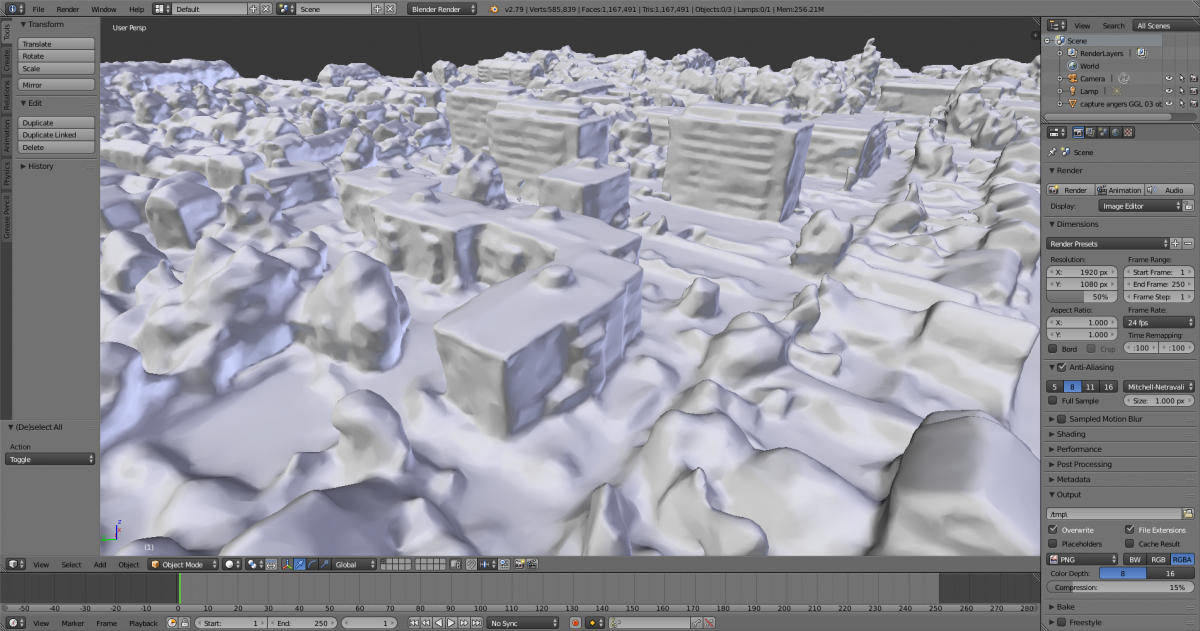
Task: Open the No Sync playback dropdown
Action: pyautogui.click(x=522, y=623)
